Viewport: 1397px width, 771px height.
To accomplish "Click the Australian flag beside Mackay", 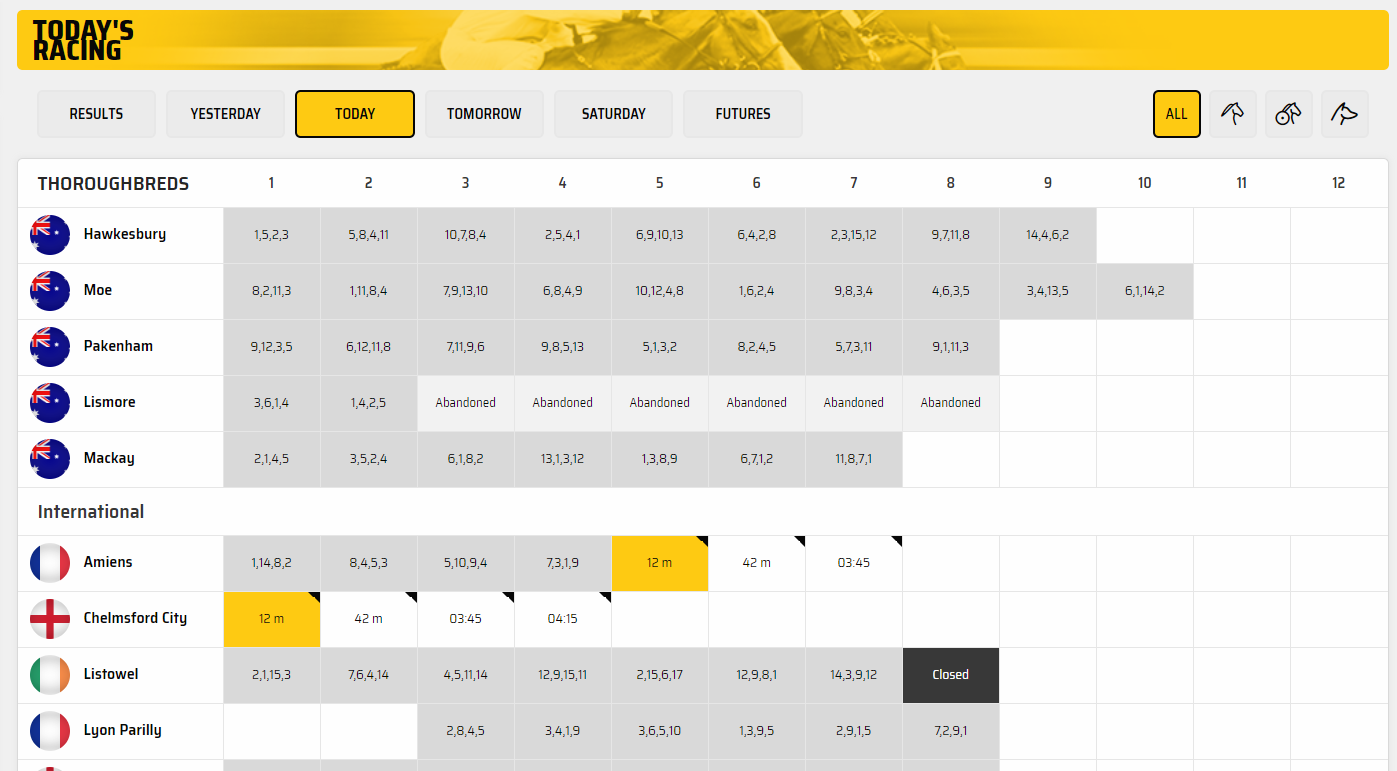I will tap(50, 459).
